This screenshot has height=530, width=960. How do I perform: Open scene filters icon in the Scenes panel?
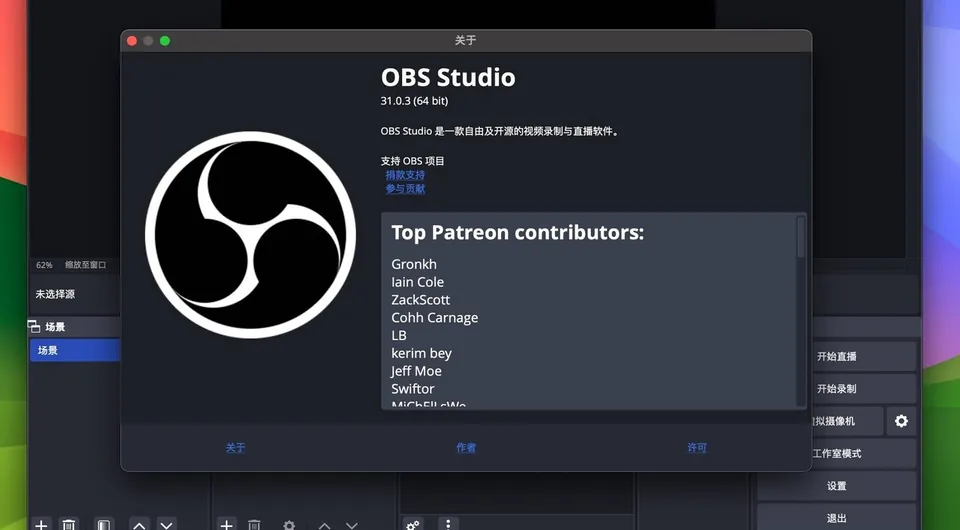(103, 524)
